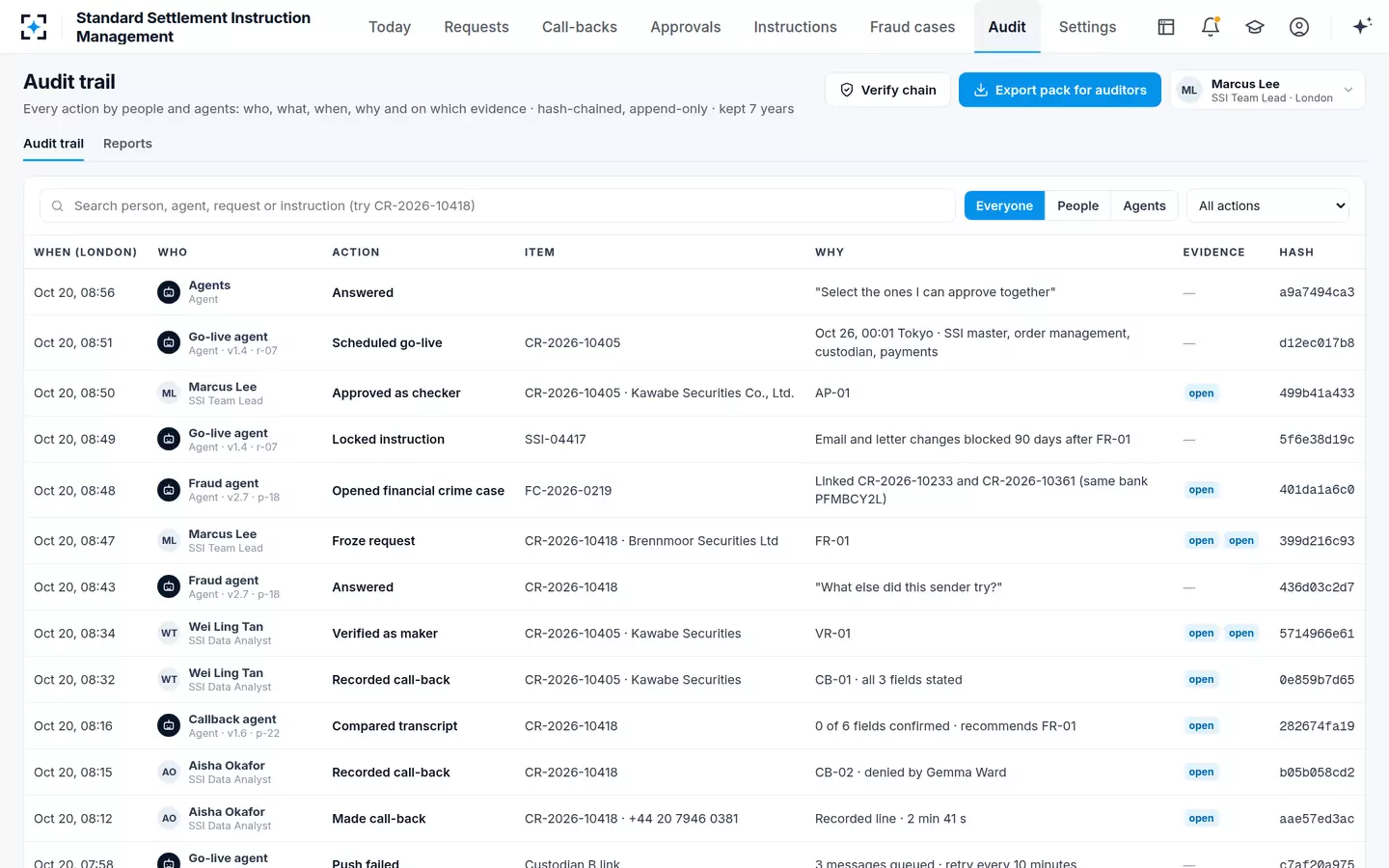
Task: Click the Agents avatar in the 08:56 row
Action: 169,292
